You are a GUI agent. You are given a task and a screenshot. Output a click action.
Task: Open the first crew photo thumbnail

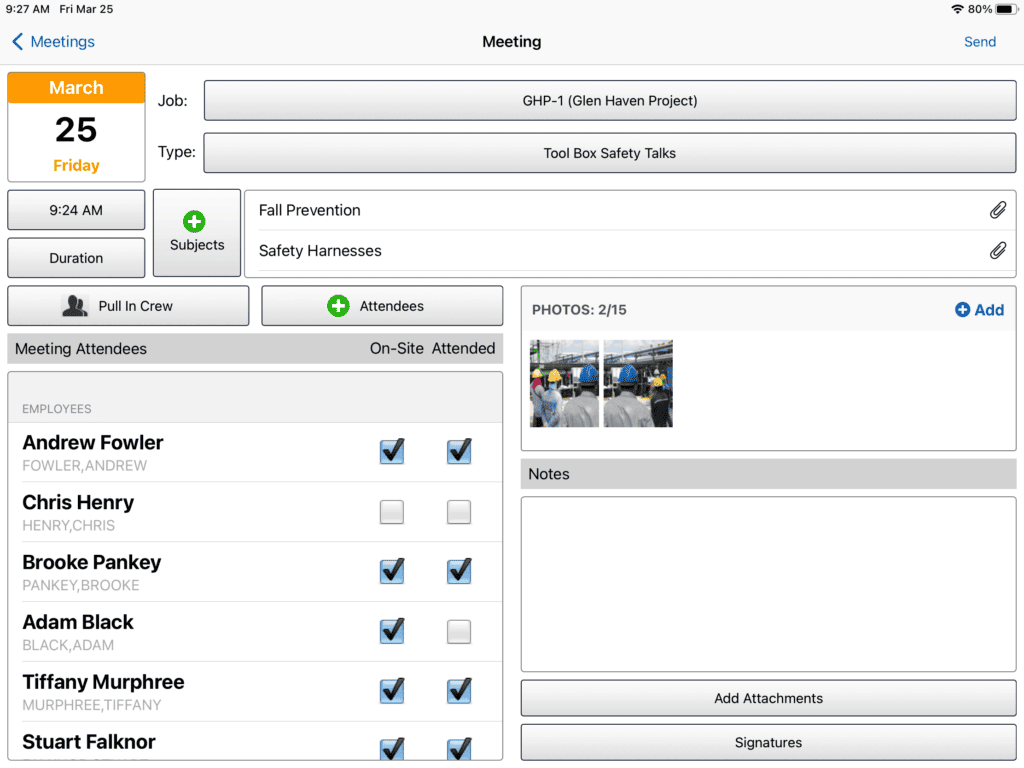(563, 383)
